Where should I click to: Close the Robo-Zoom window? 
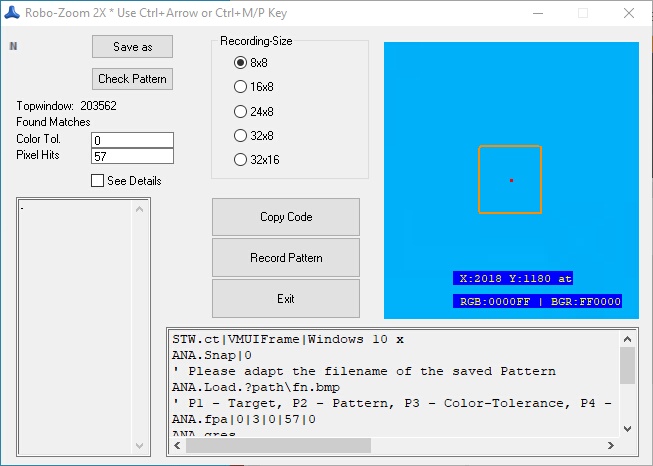[x=627, y=13]
